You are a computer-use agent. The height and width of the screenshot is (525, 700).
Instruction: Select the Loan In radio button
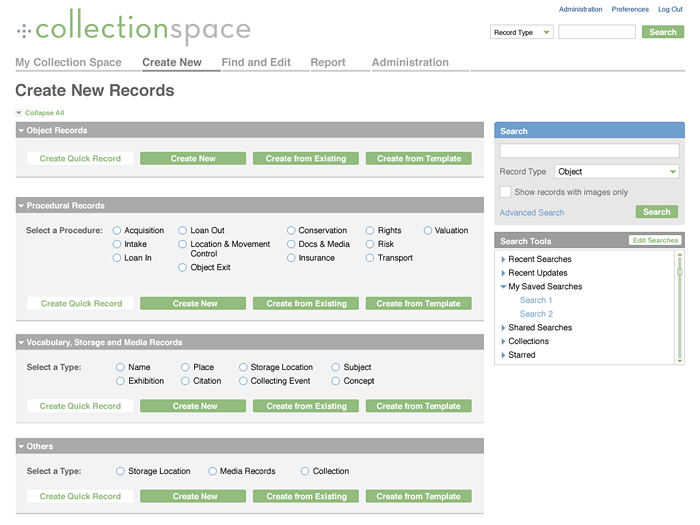(x=117, y=258)
